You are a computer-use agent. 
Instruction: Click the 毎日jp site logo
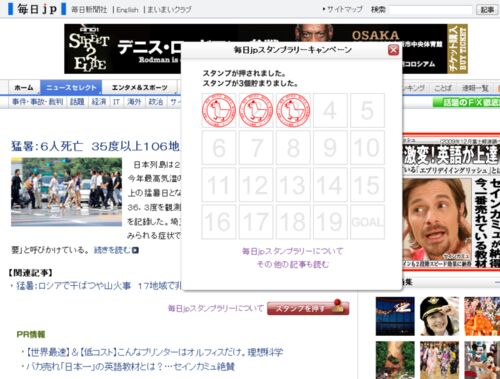[x=37, y=9]
